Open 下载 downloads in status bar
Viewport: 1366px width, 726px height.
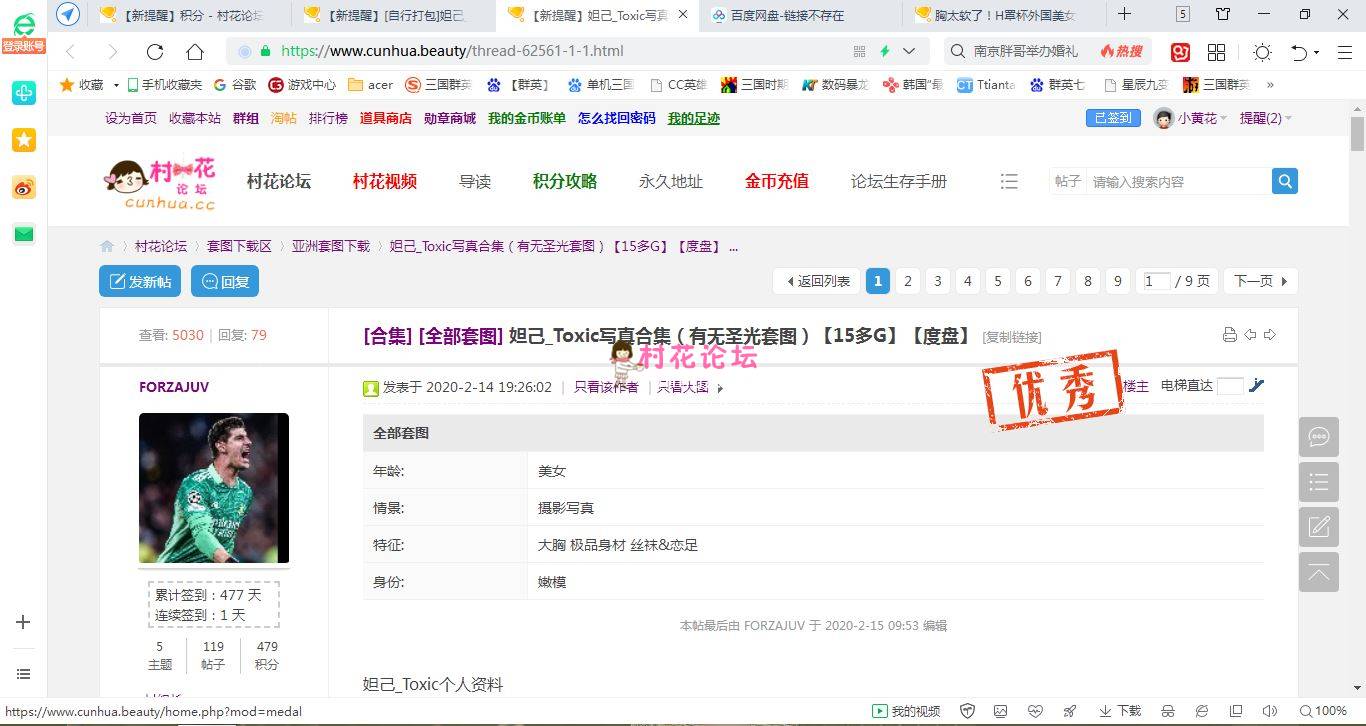1120,711
